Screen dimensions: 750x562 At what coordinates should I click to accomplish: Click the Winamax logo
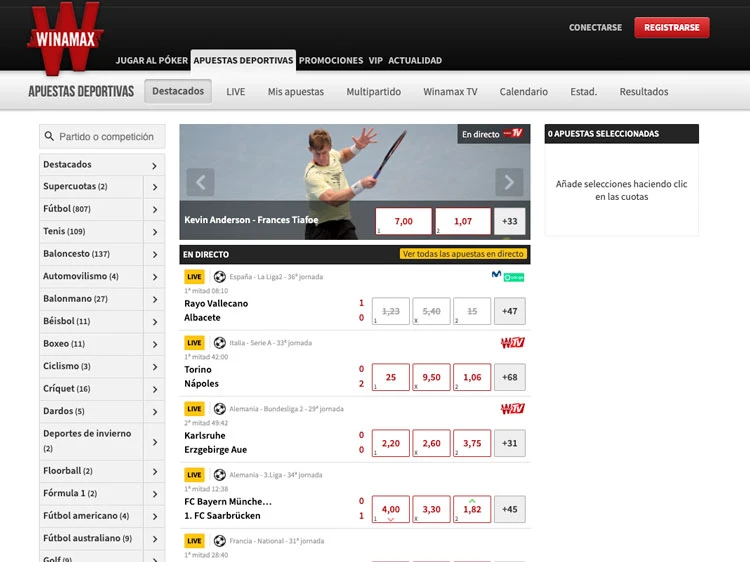[x=66, y=38]
